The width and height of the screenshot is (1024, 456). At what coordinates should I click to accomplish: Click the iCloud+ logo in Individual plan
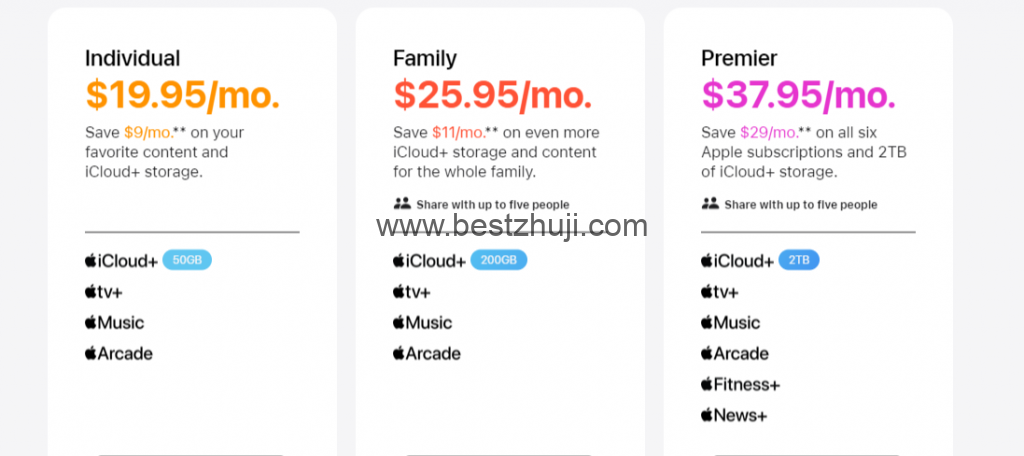(121, 261)
